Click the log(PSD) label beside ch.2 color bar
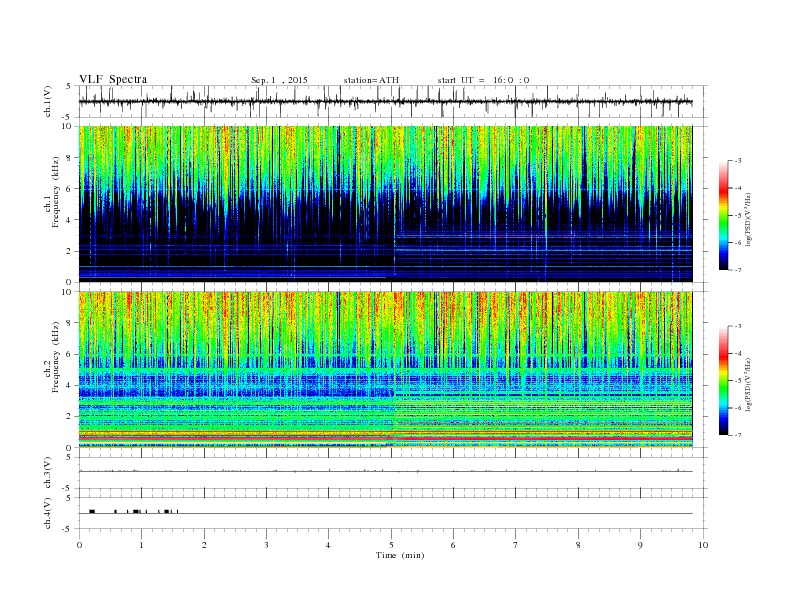The image size is (792, 612). 748,384
